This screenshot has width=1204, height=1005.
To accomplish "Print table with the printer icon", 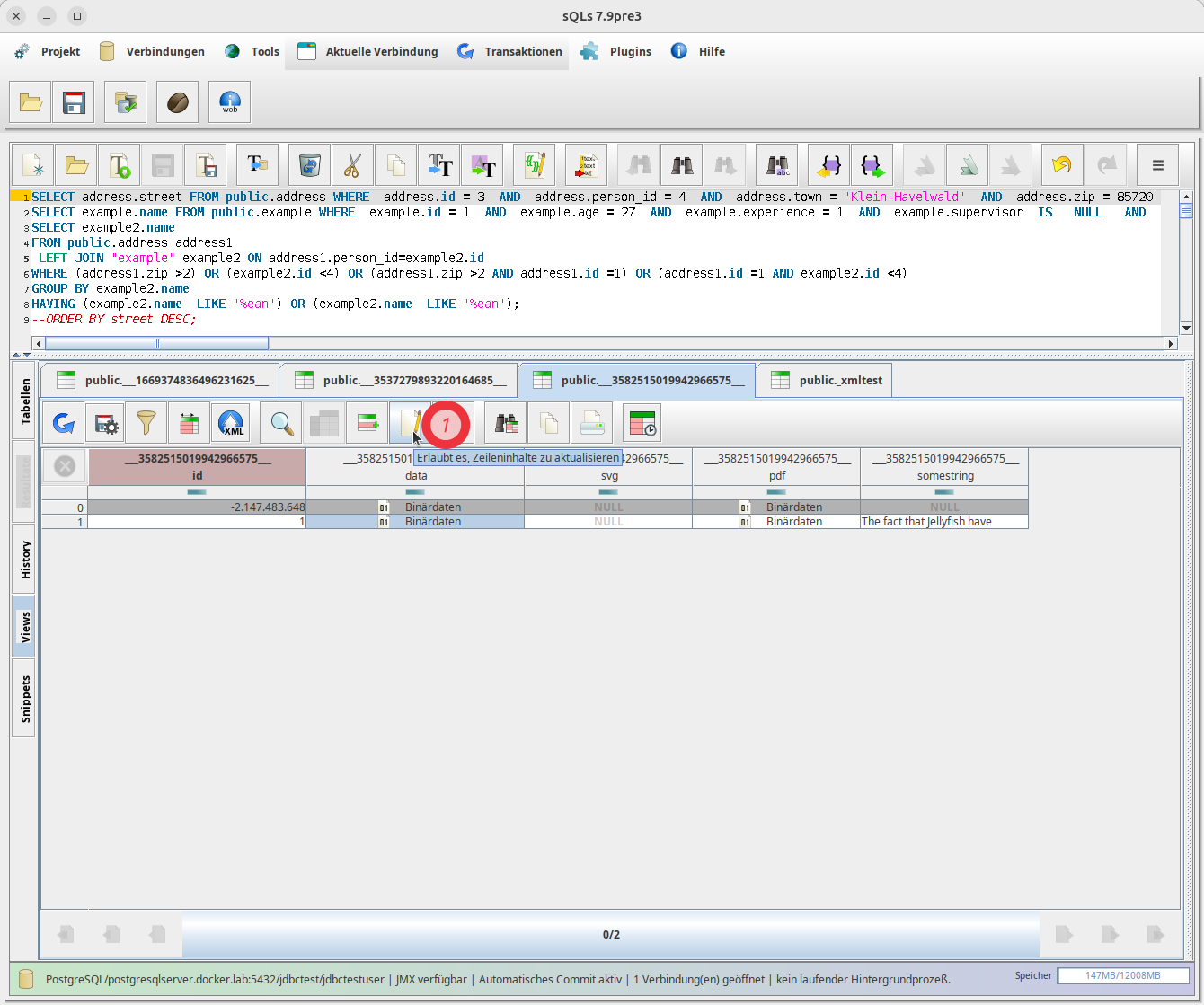I will 592,423.
